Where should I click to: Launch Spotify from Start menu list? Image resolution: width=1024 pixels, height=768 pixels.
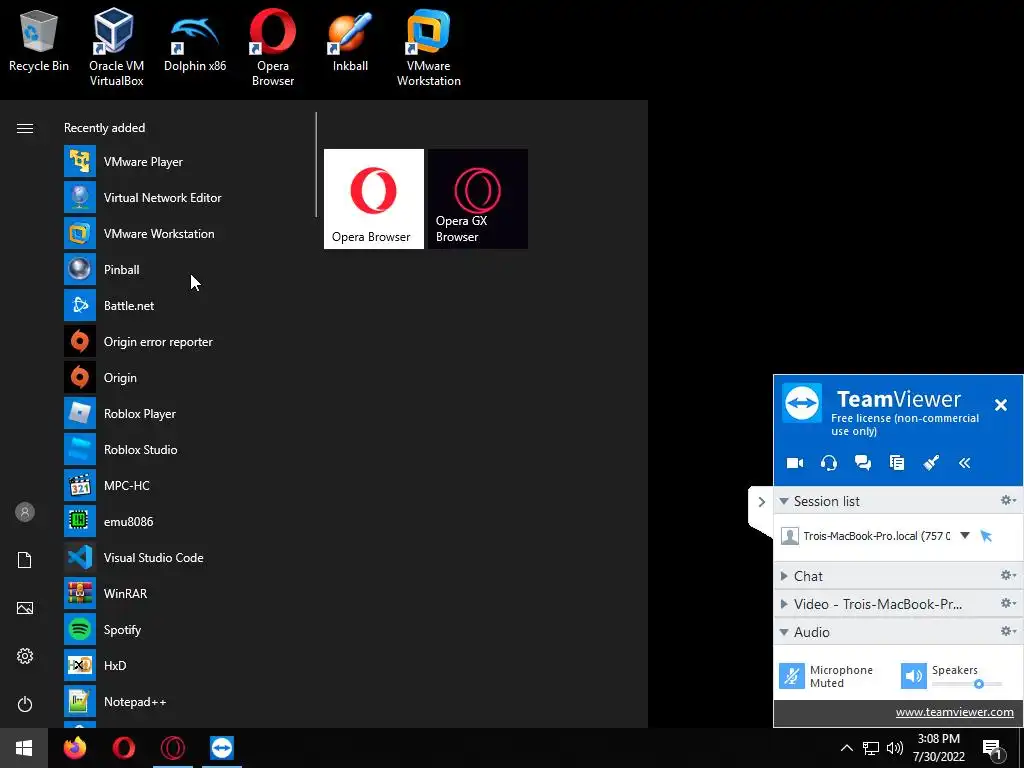[186, 630]
